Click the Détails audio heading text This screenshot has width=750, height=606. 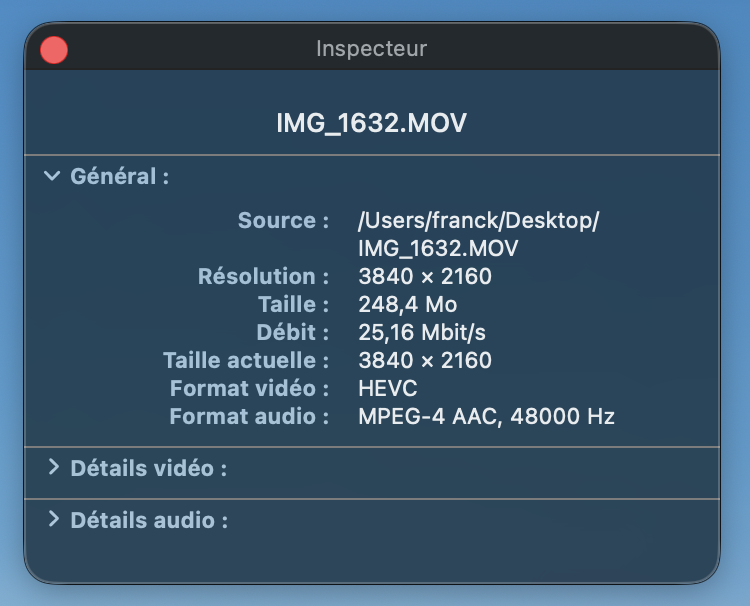tap(149, 520)
